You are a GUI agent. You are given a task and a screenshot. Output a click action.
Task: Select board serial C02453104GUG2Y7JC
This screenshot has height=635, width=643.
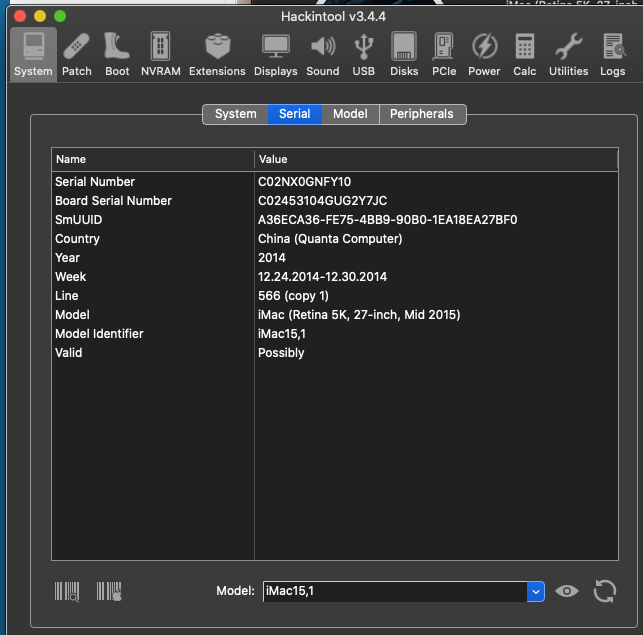[322, 201]
